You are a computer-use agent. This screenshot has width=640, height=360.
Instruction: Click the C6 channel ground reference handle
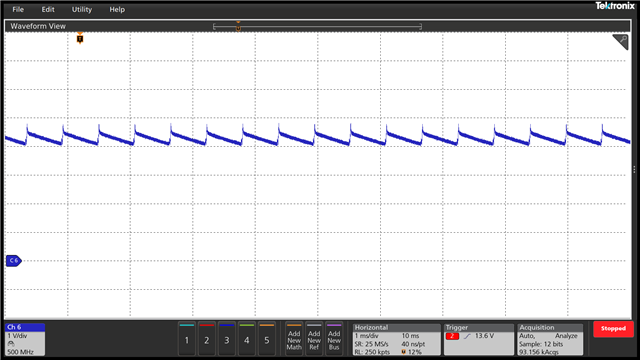13,260
